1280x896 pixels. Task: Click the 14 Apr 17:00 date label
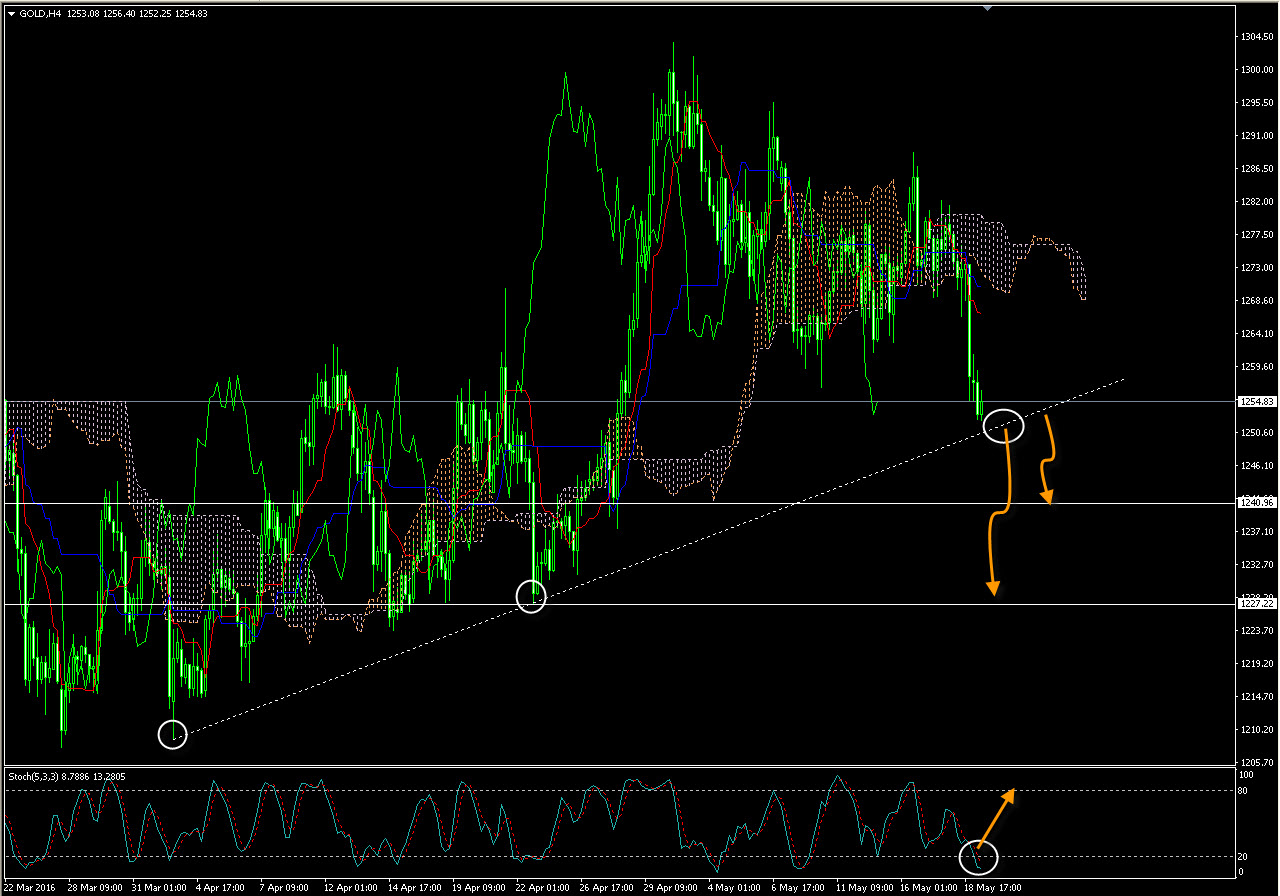click(x=413, y=887)
